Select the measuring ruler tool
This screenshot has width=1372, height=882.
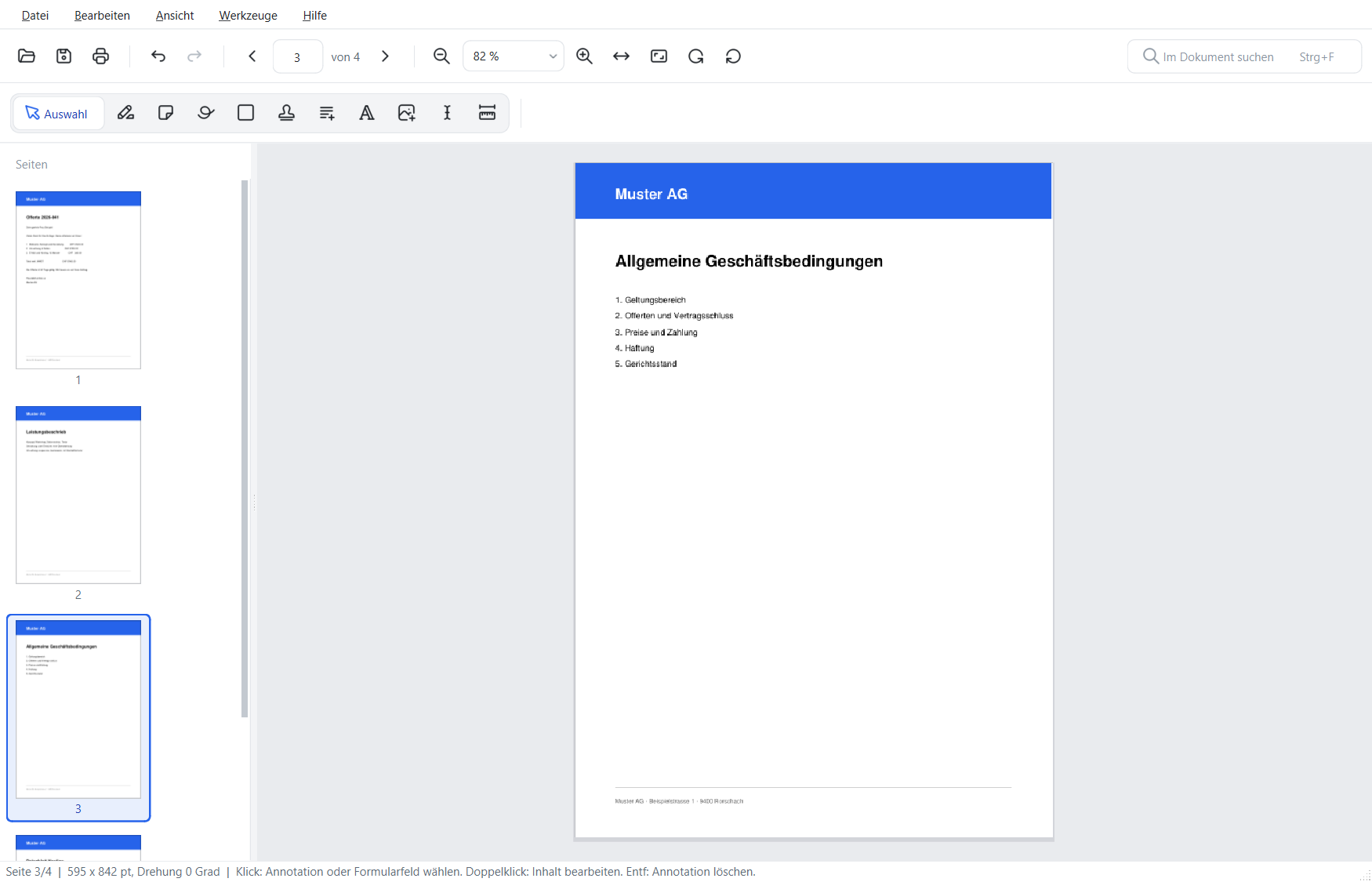click(x=487, y=113)
